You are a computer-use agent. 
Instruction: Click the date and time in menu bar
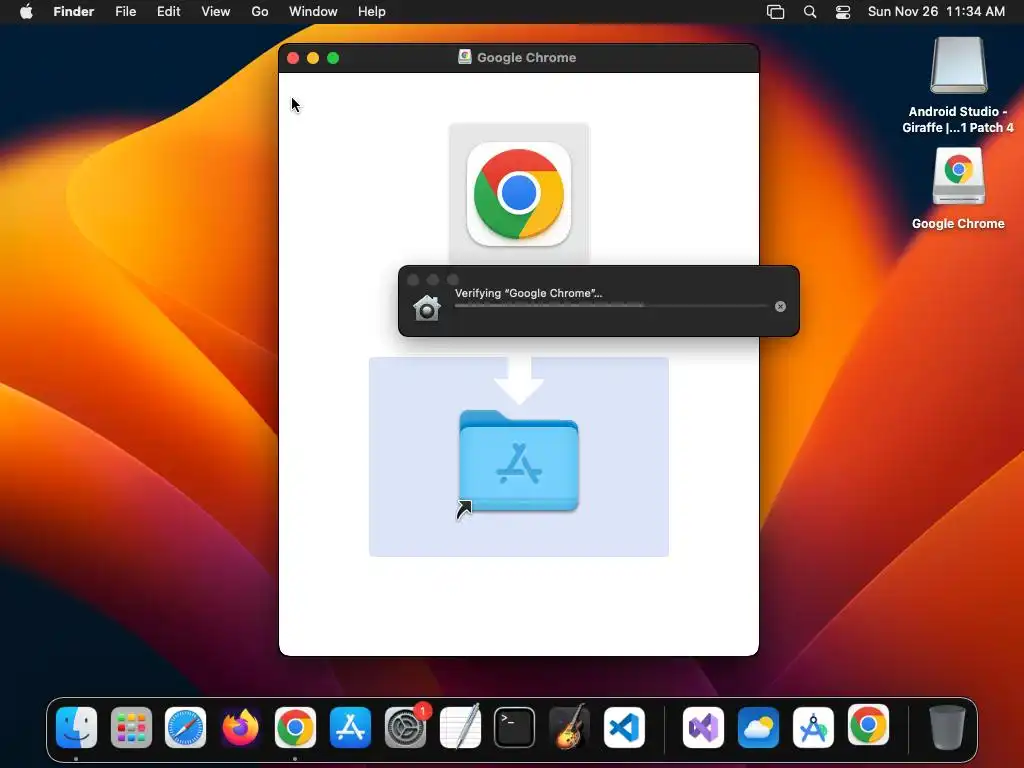(936, 12)
